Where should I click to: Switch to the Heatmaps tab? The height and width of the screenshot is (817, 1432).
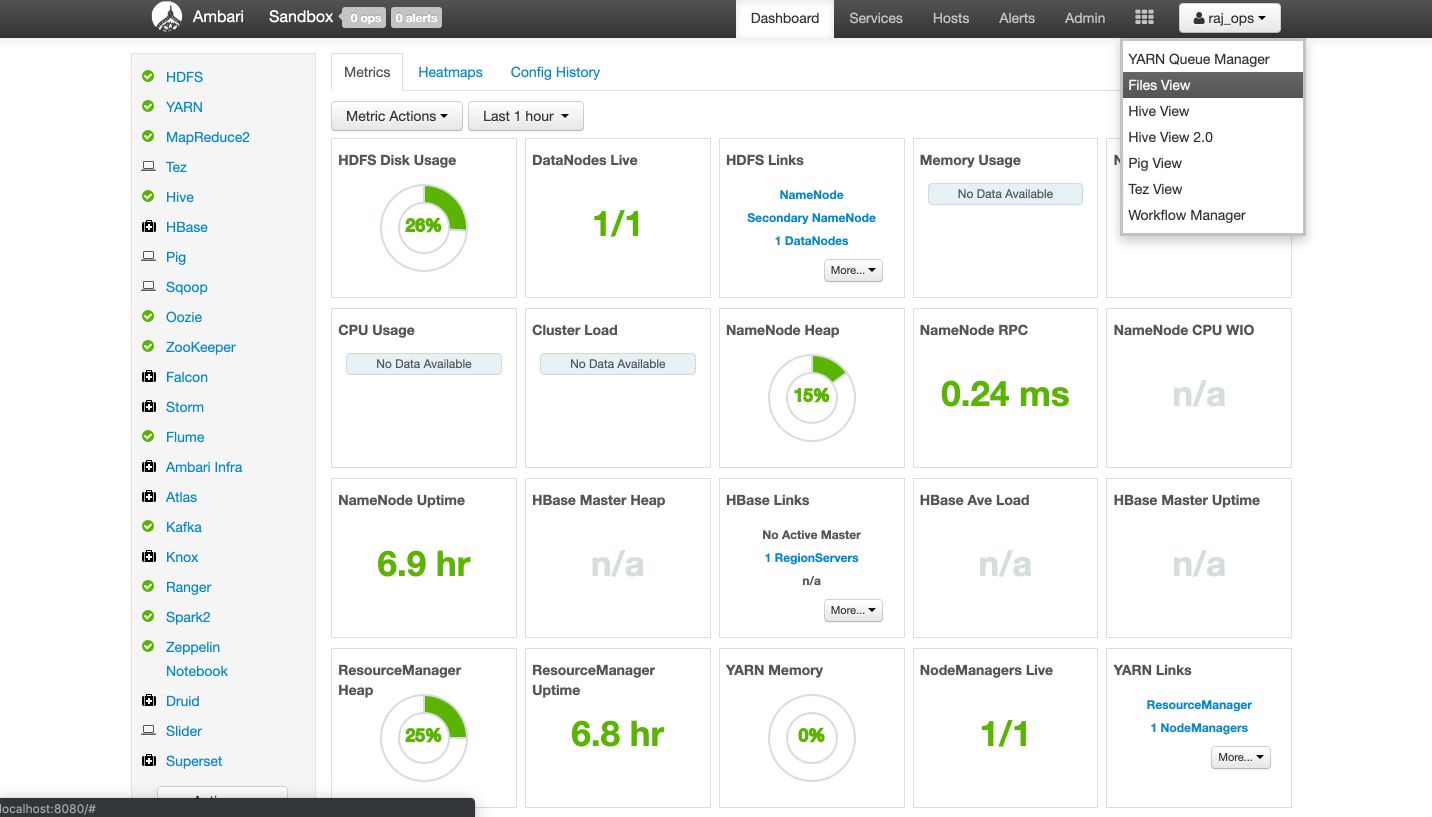click(450, 72)
